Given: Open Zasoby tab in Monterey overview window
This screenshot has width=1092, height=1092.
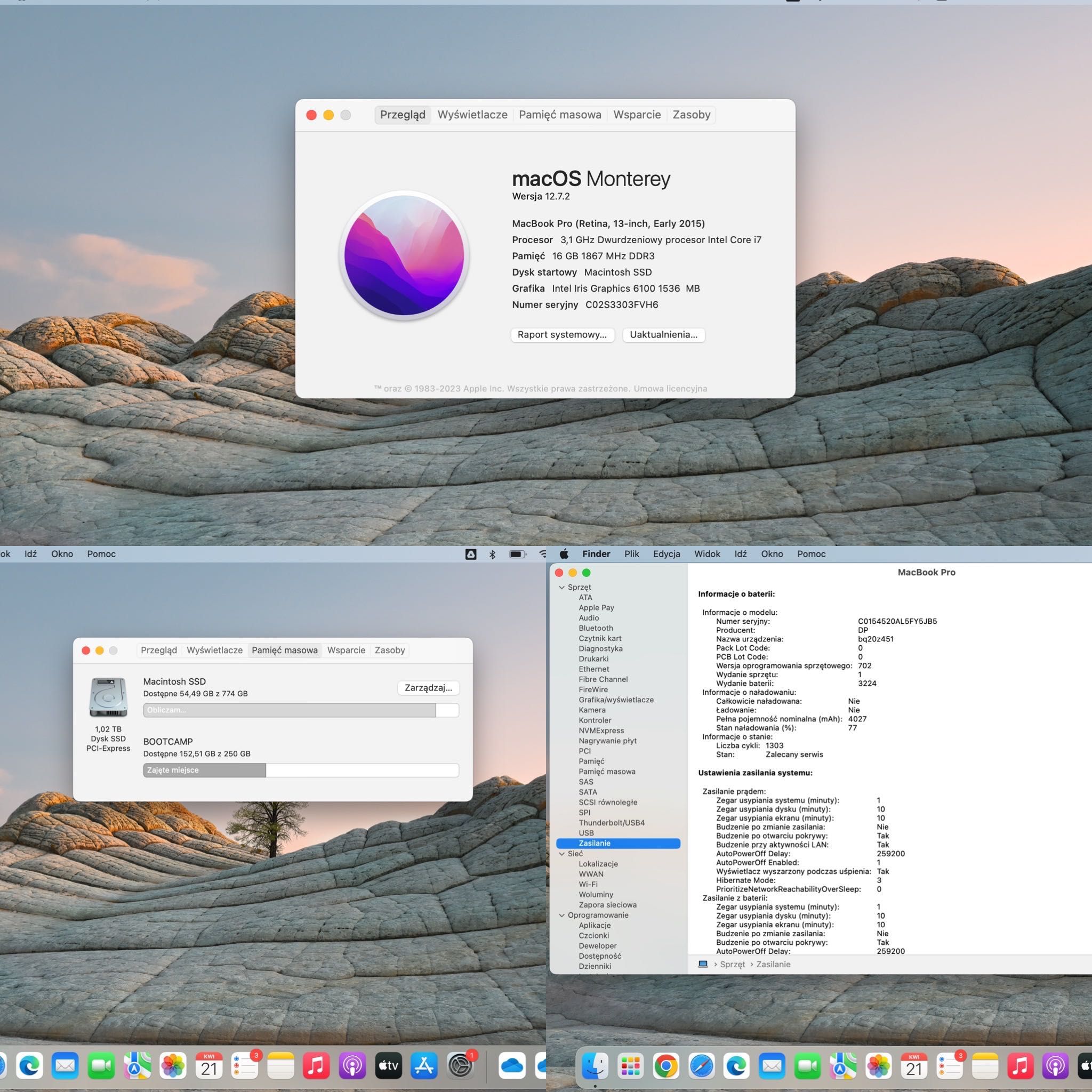Looking at the screenshot, I should [691, 115].
